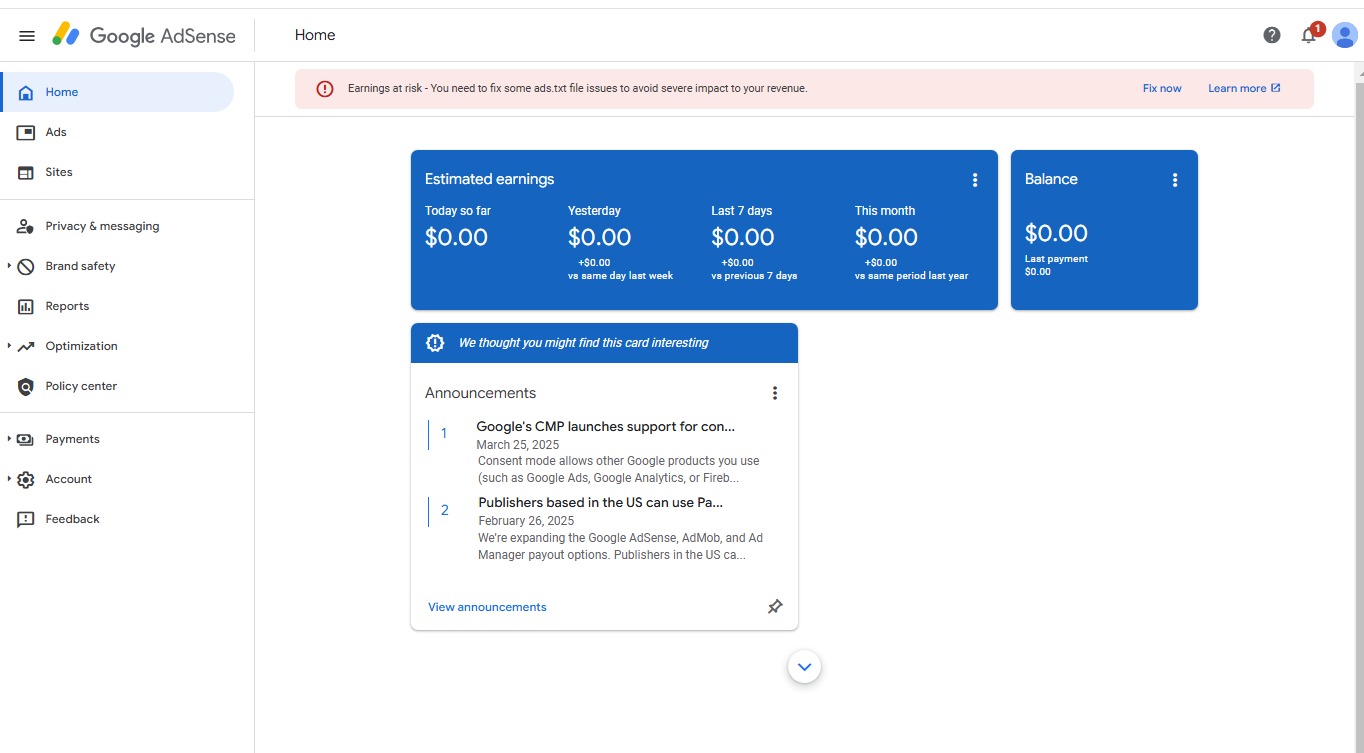Viewport: 1364px width, 753px height.
Task: Open the user account avatar
Action: (x=1345, y=35)
